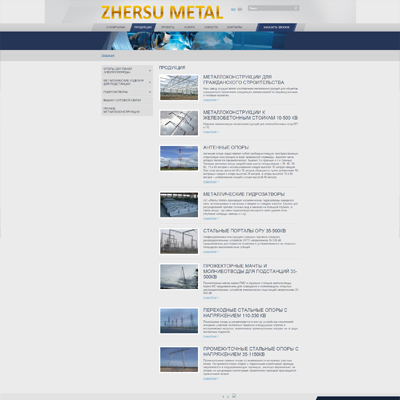Open thumbnail of metal hydro gates
Viewport: 400px width, 400px height.
coord(179,205)
